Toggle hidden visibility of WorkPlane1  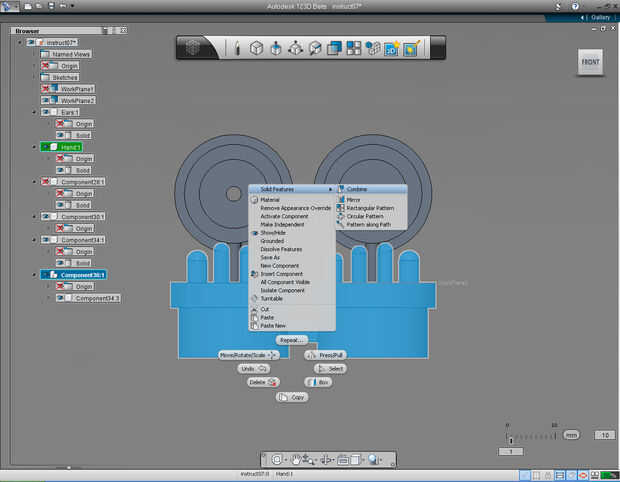[45, 89]
